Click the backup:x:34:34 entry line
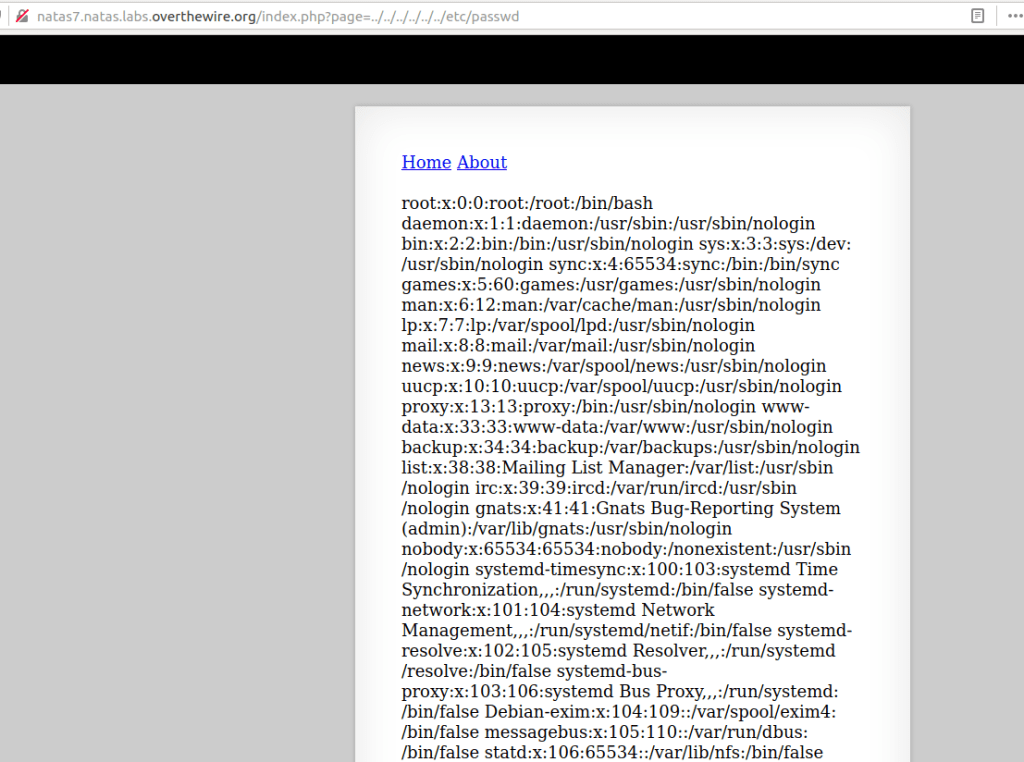The height and width of the screenshot is (762, 1024). [x=630, y=447]
